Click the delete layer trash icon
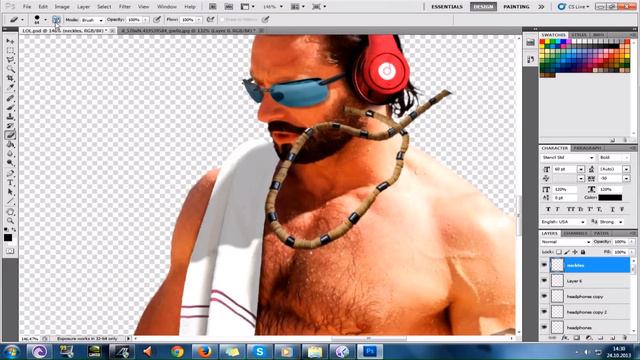The image size is (640, 360). click(x=624, y=338)
